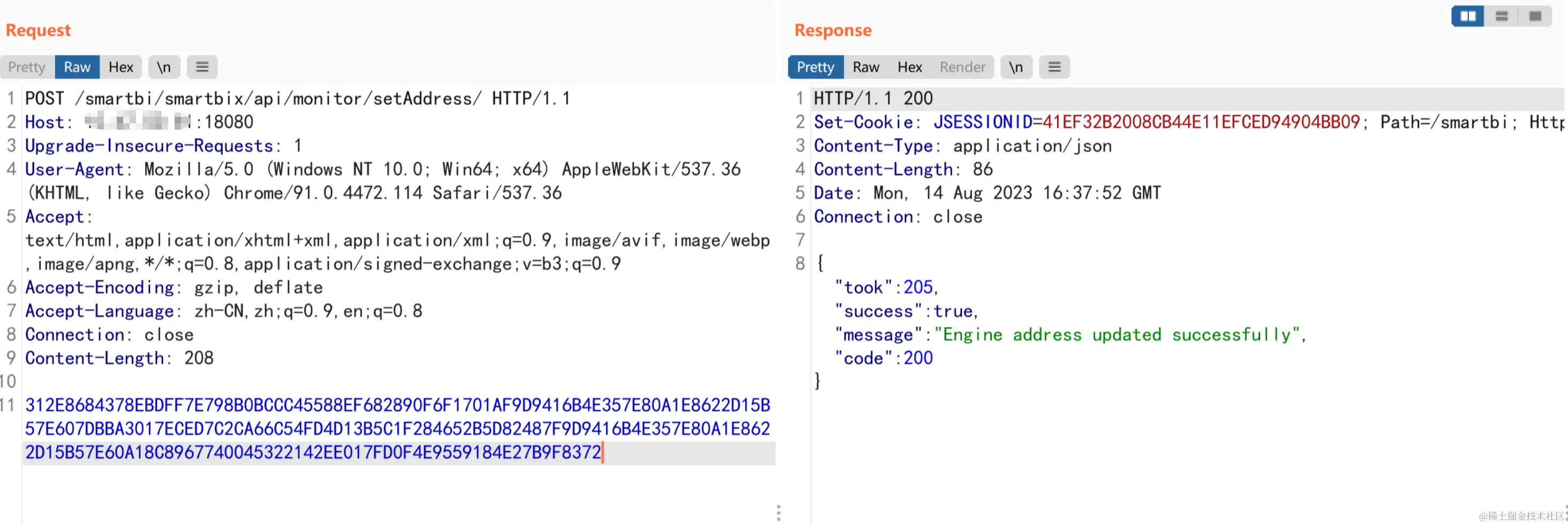Select the Pretty tab in Response panel

[816, 67]
